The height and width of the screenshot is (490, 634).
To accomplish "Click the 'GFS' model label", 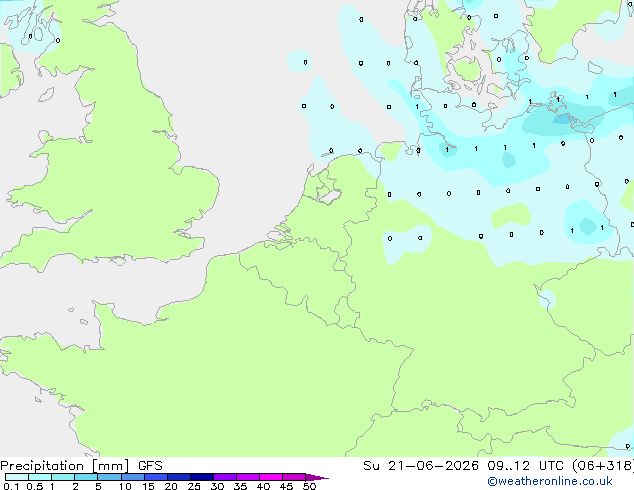I will coord(150,466).
